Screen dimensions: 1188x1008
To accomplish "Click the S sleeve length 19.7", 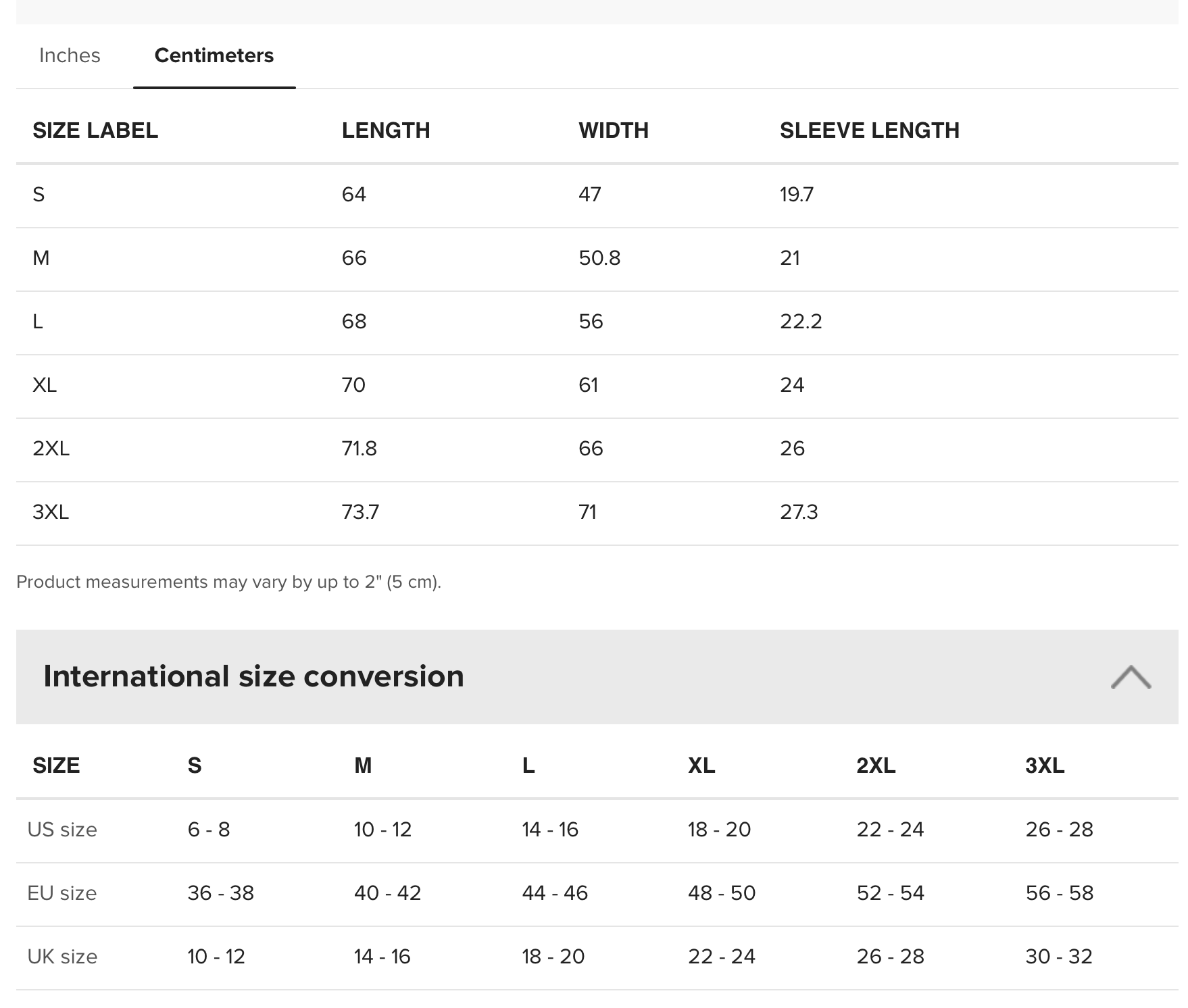I will (x=797, y=195).
